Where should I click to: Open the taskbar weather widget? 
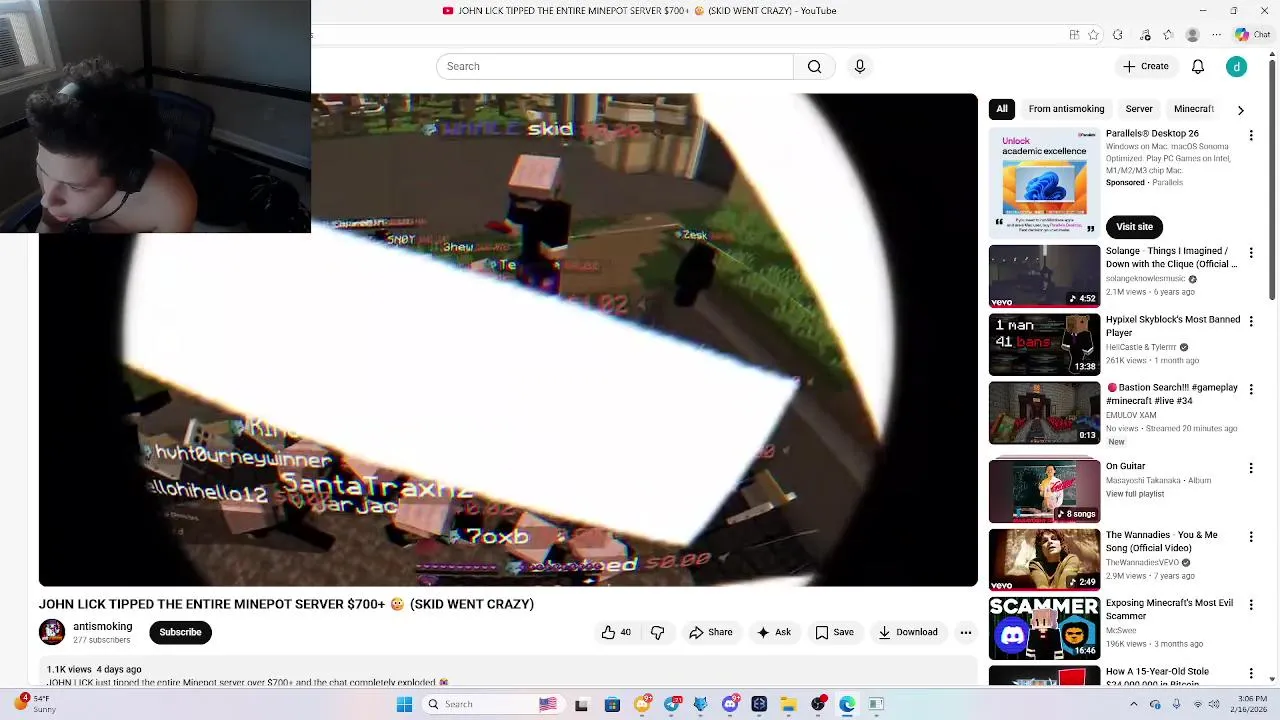(36, 704)
